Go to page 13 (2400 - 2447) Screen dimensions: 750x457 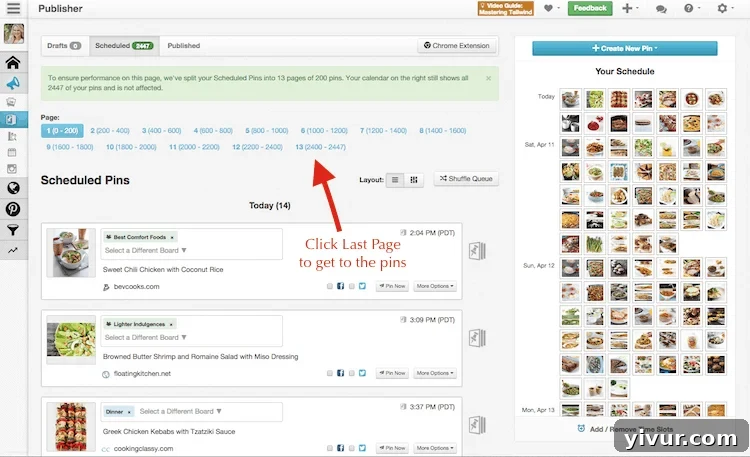(x=320, y=147)
